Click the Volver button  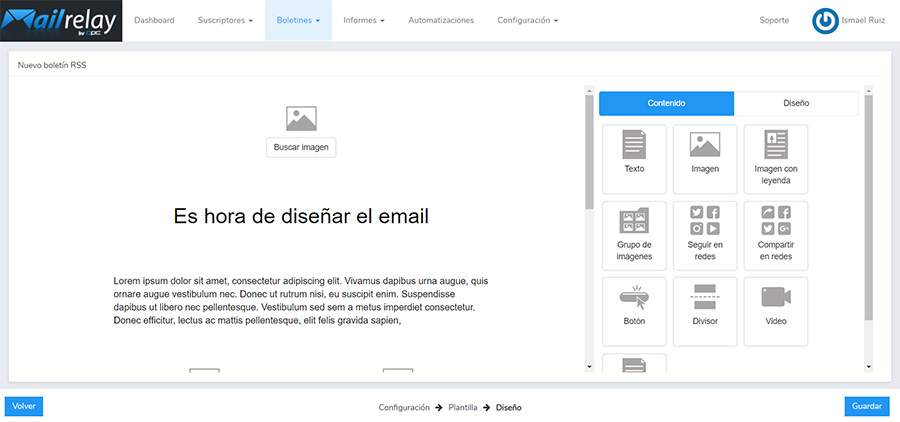(24, 406)
